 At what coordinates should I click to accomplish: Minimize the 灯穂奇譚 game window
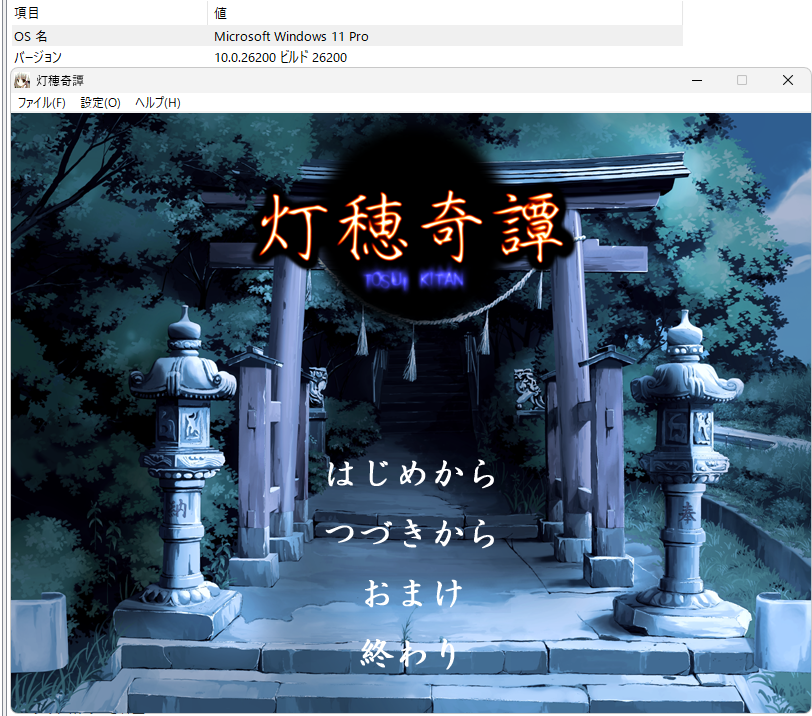click(697, 80)
